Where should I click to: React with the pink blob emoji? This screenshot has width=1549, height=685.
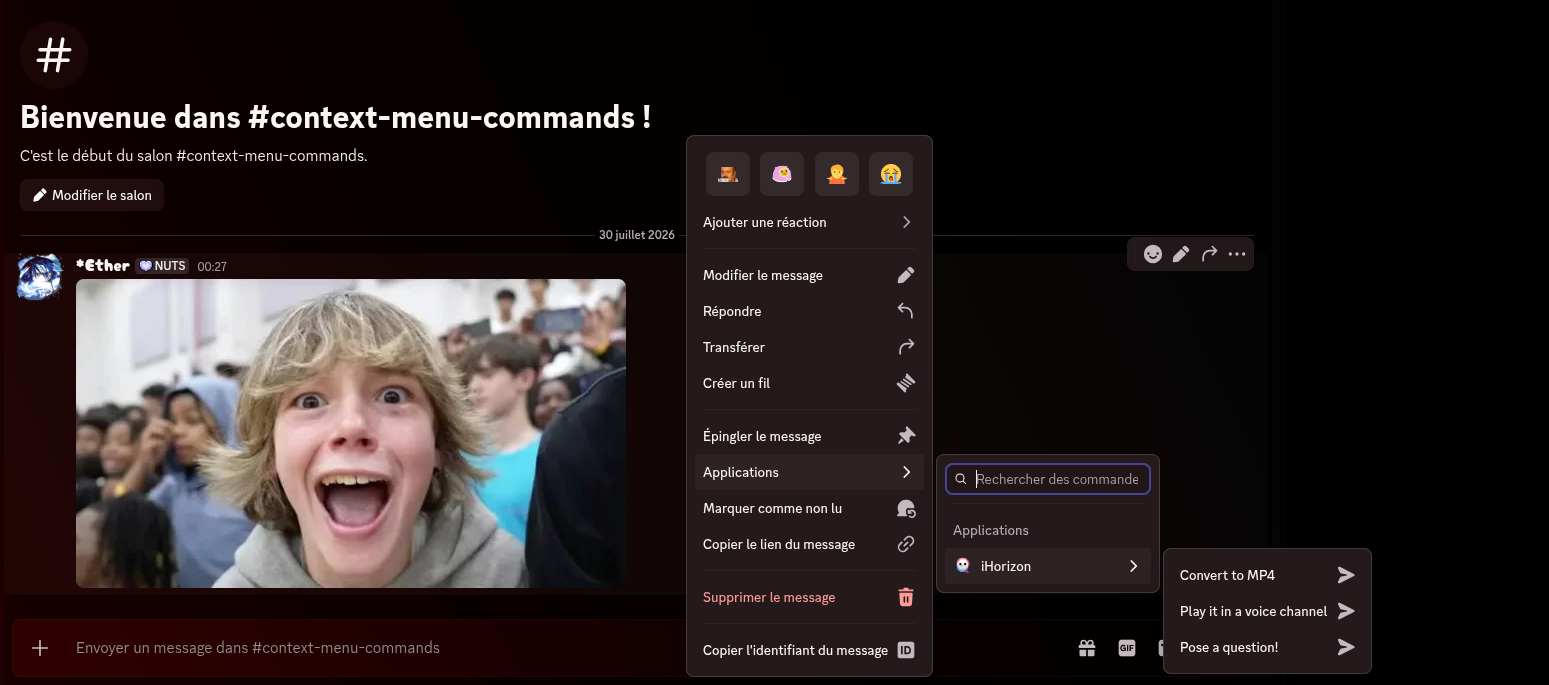pos(782,174)
